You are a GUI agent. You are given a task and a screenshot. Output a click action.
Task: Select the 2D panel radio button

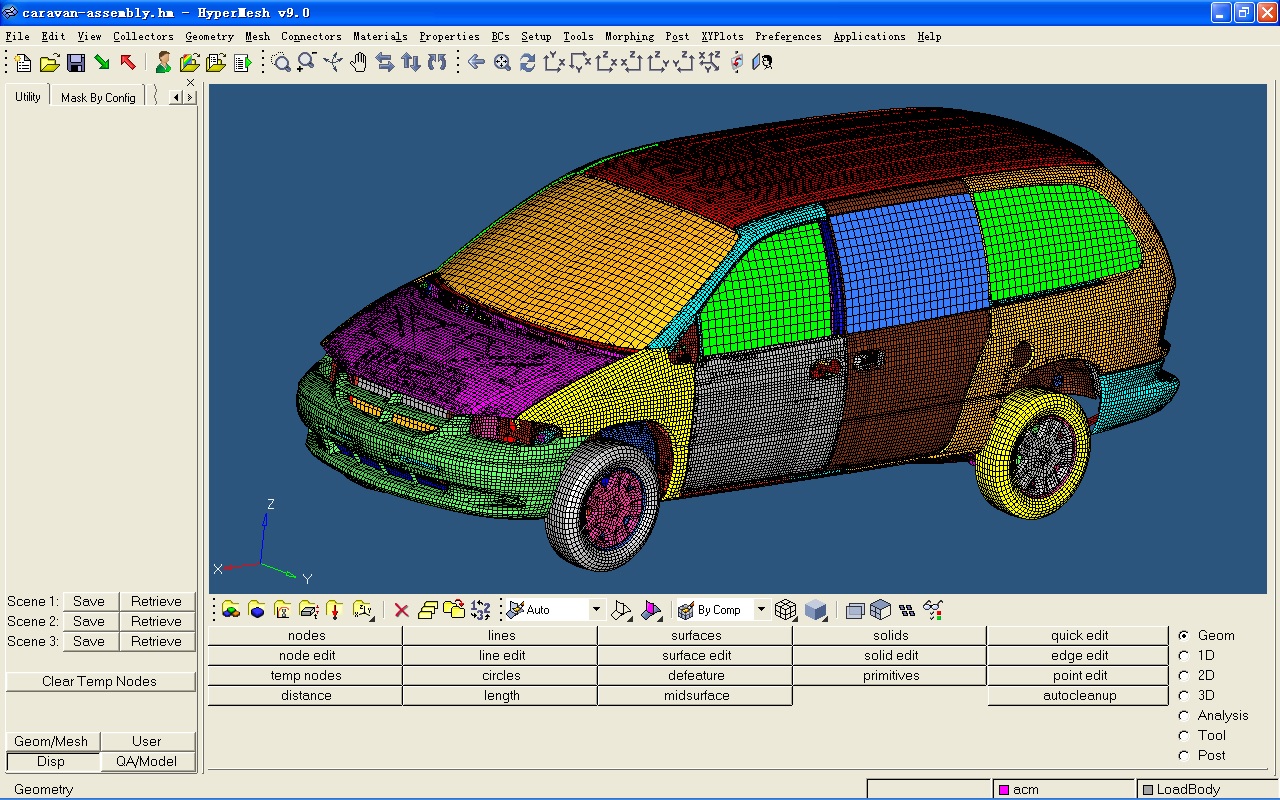click(1184, 675)
